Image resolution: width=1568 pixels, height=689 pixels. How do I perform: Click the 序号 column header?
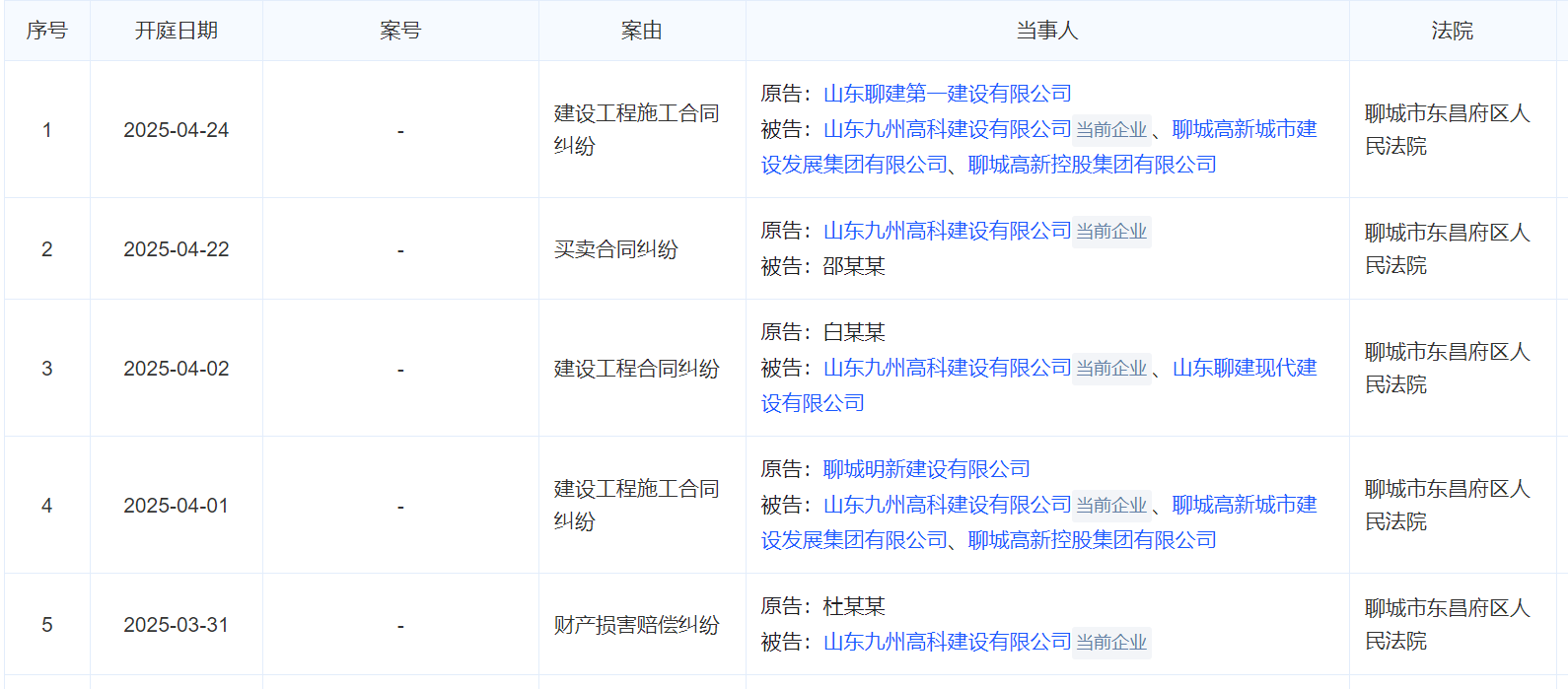(x=46, y=31)
